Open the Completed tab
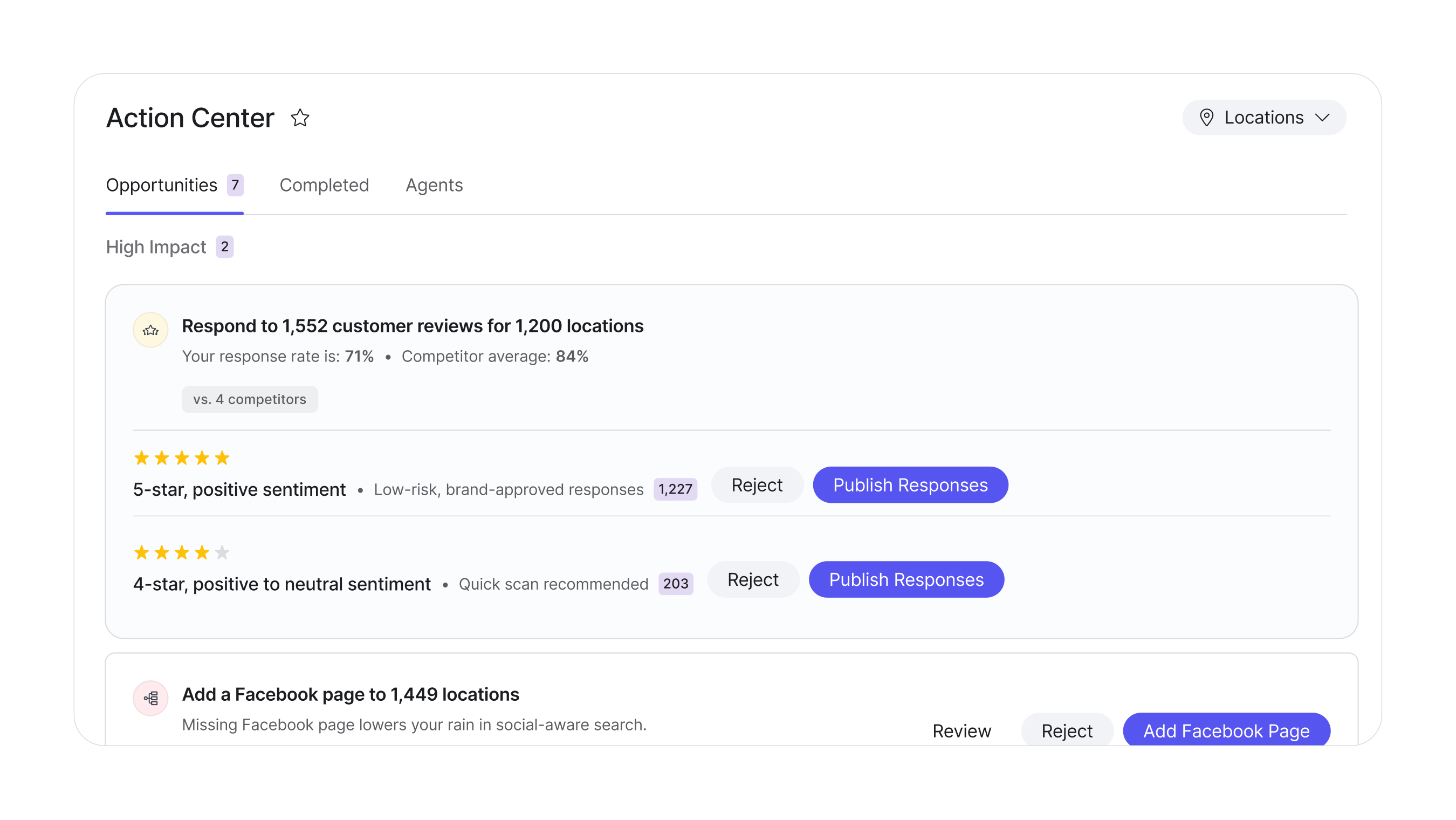 pyautogui.click(x=325, y=186)
